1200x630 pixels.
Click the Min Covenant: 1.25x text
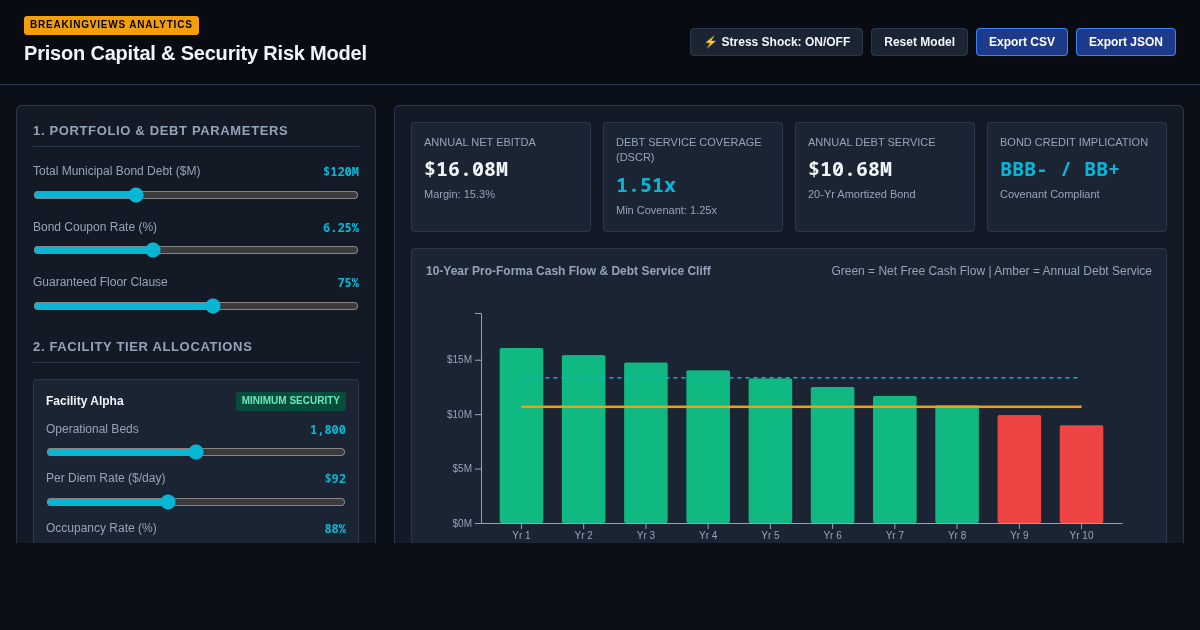[666, 210]
